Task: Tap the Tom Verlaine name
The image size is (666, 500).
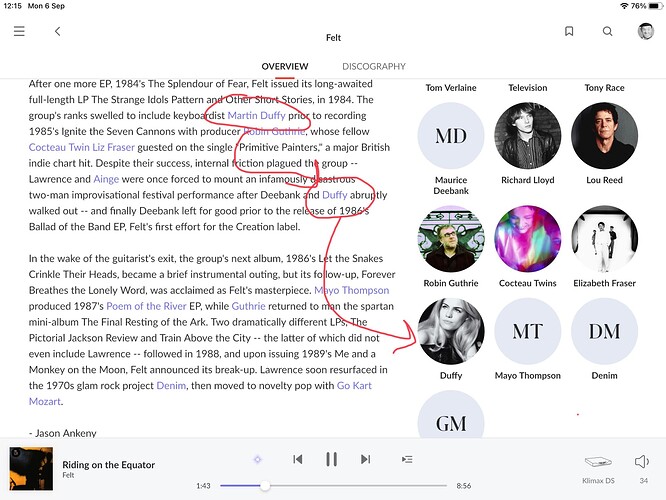Action: [x=451, y=88]
